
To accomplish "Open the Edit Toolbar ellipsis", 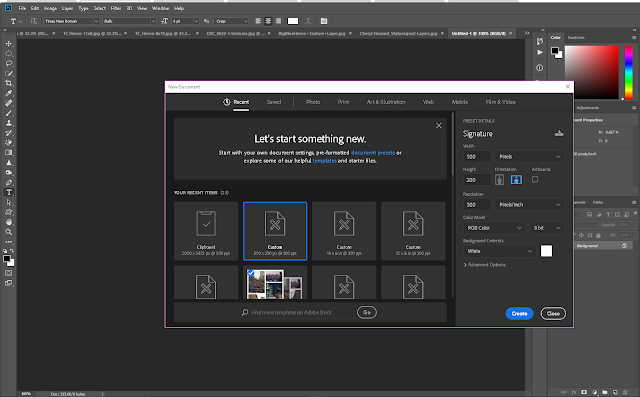I will pos(9,242).
